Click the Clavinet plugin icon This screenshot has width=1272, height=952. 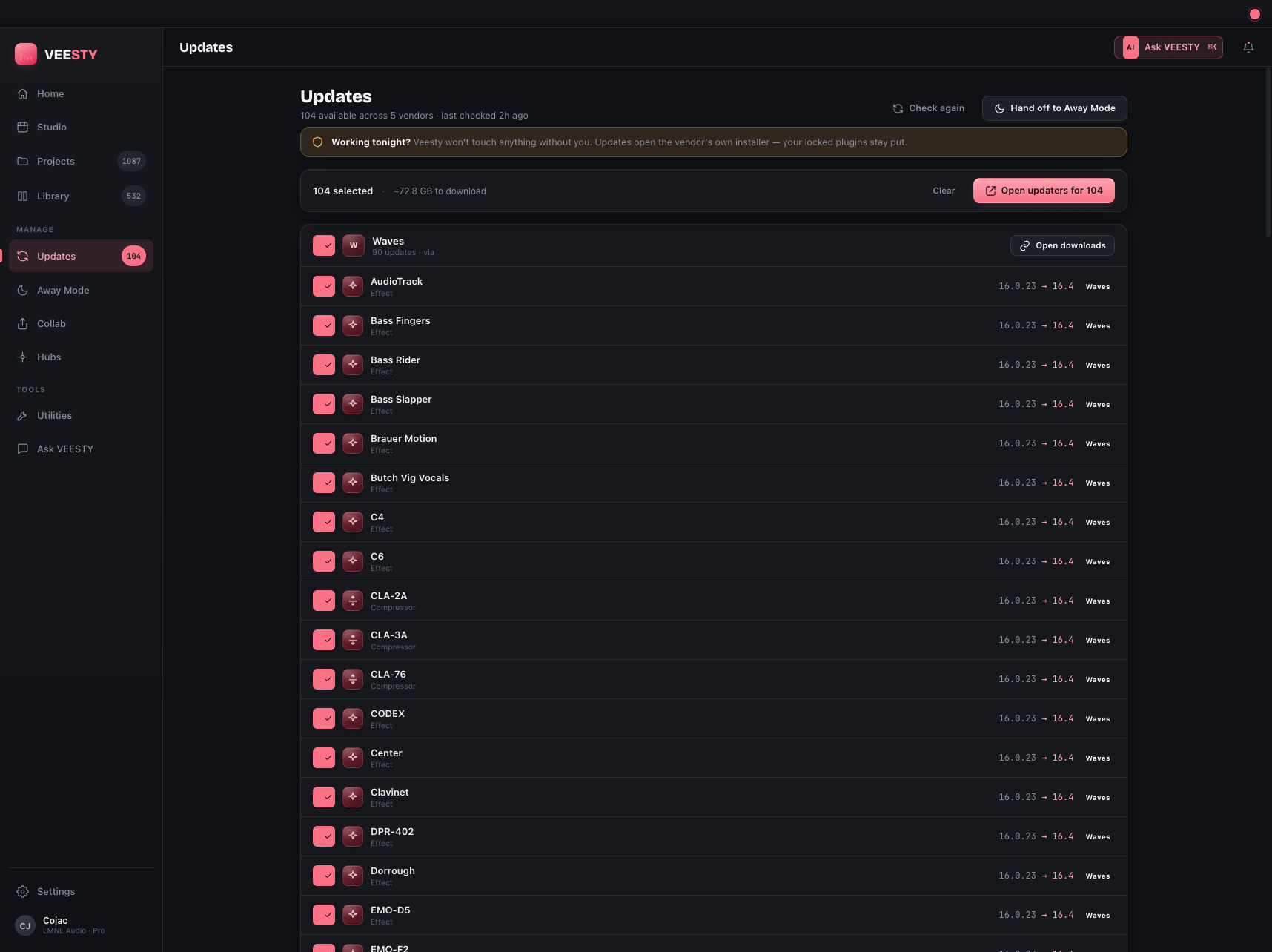pyautogui.click(x=353, y=797)
